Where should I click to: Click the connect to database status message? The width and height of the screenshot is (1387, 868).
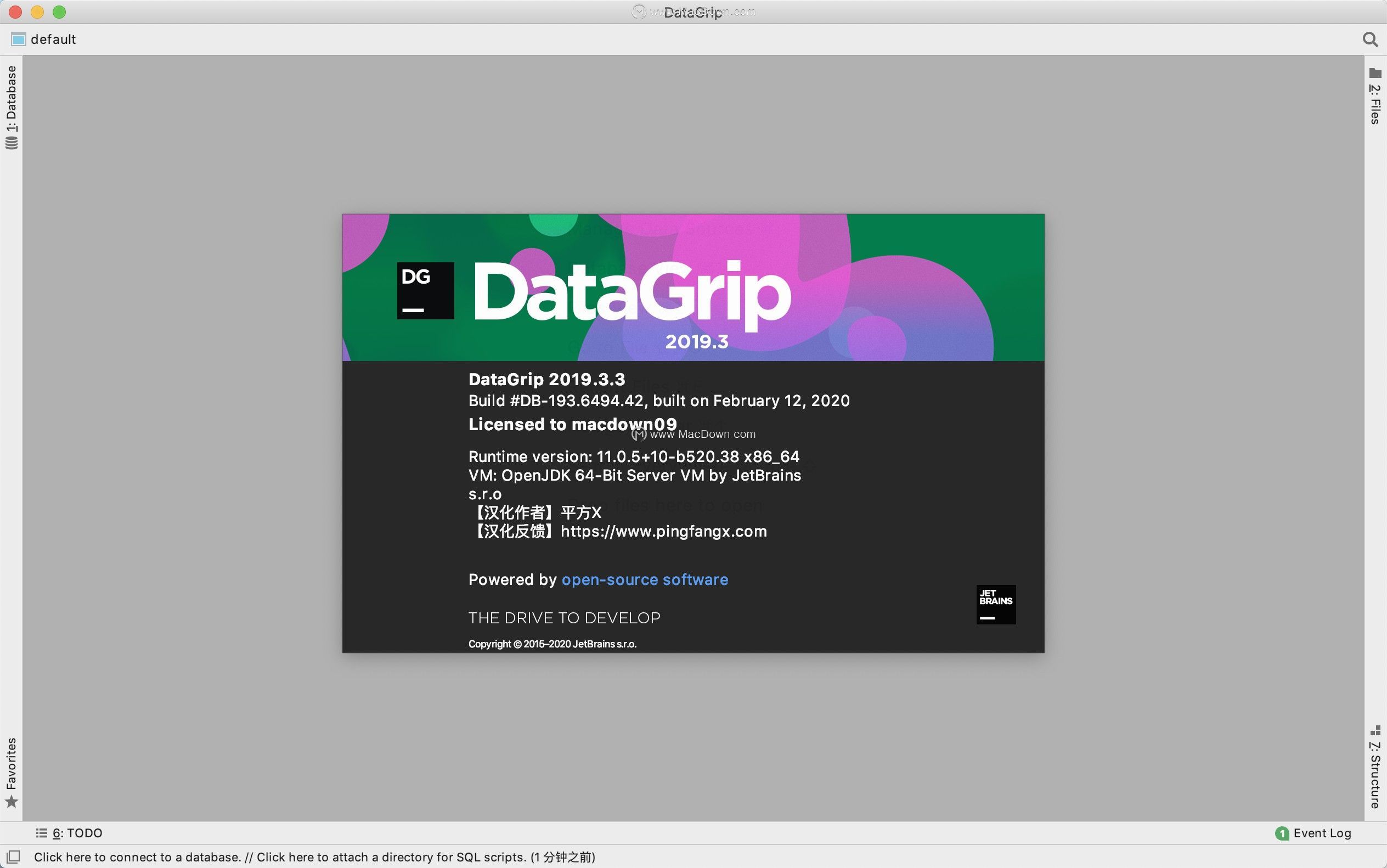[x=314, y=857]
